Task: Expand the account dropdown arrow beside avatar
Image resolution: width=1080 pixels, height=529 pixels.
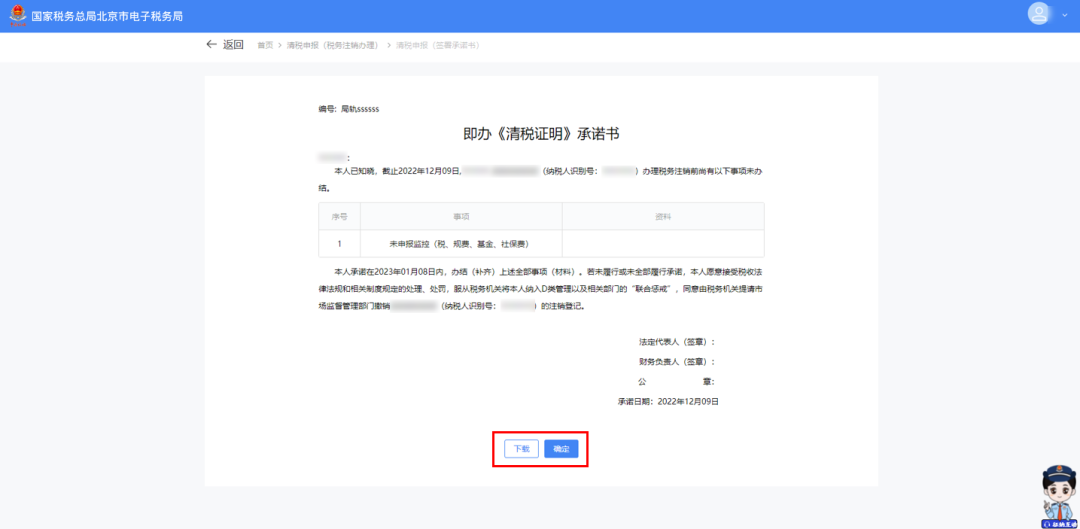Action: tap(1063, 15)
